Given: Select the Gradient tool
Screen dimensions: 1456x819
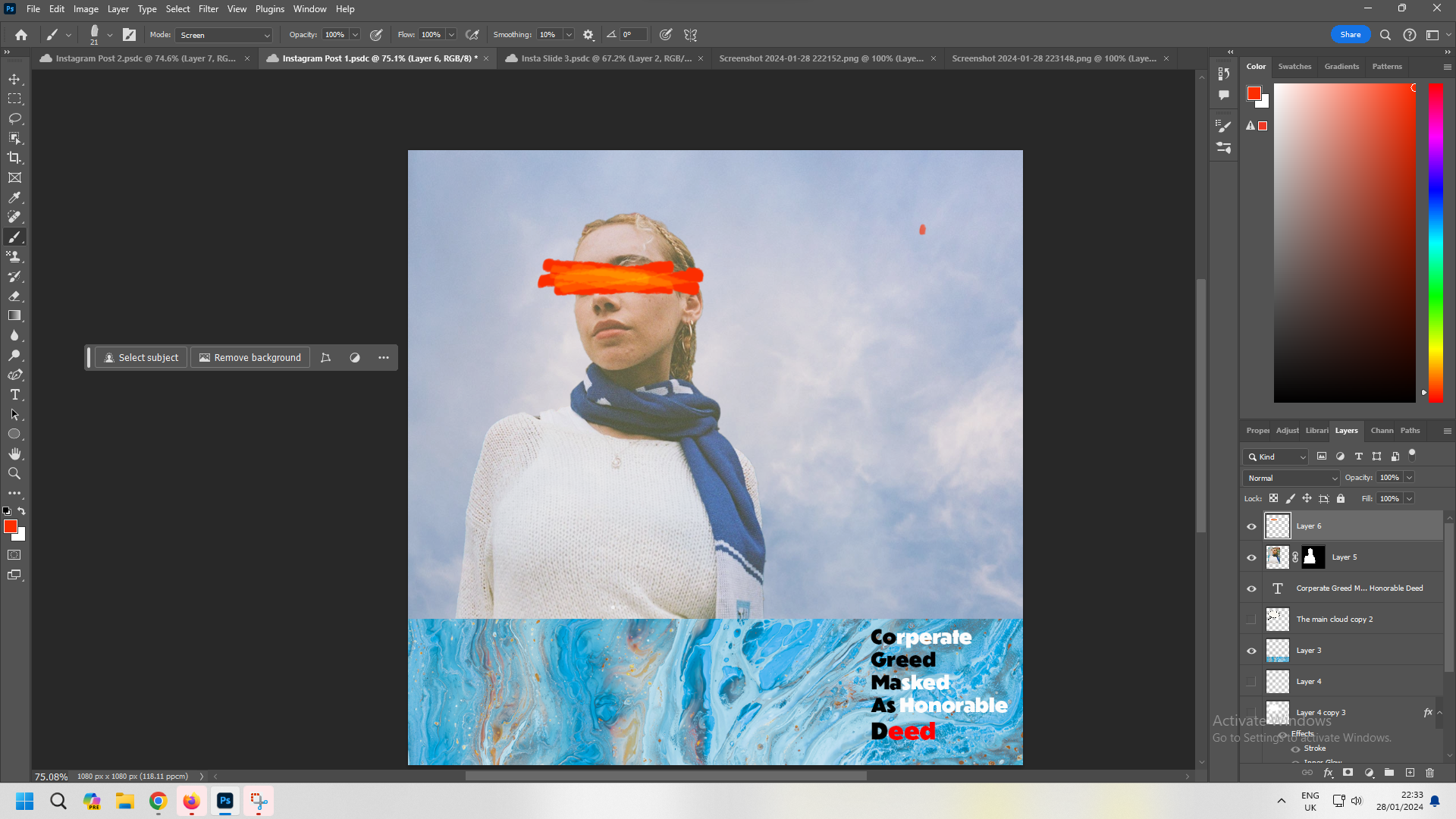Looking at the screenshot, I should point(14,315).
